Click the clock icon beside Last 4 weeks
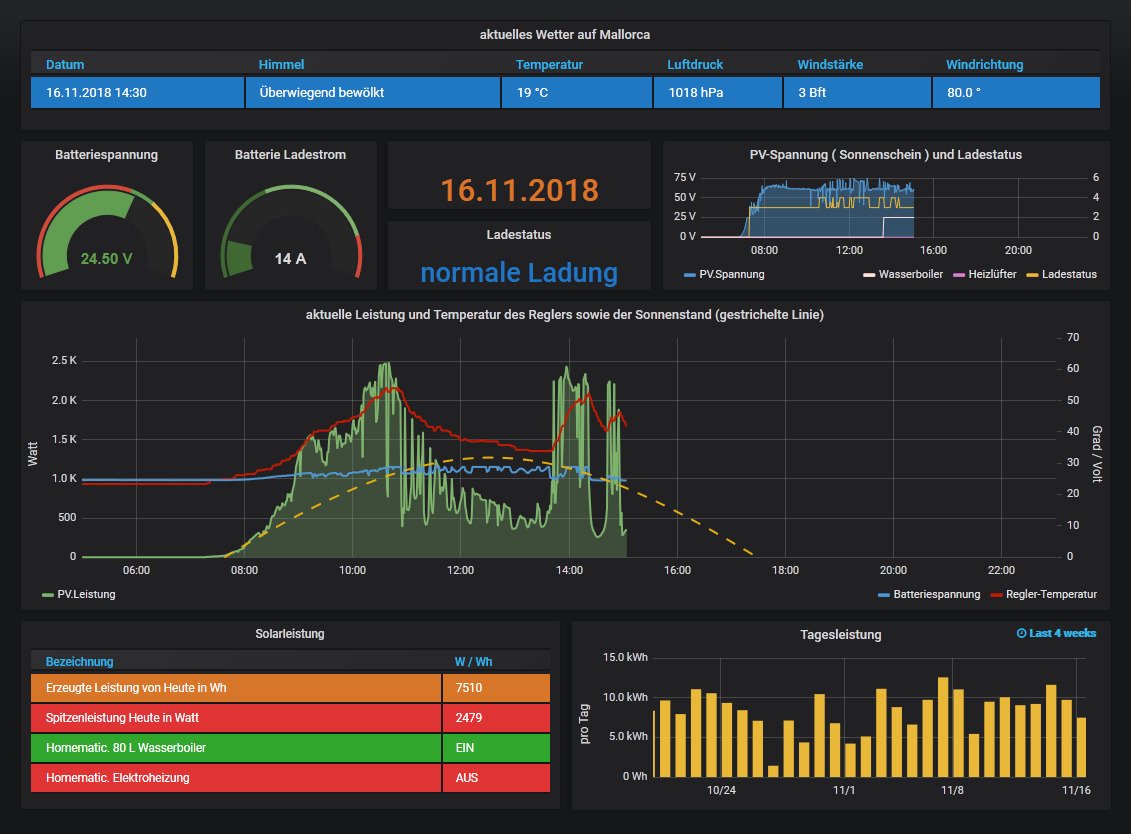1131x834 pixels. (1021, 634)
